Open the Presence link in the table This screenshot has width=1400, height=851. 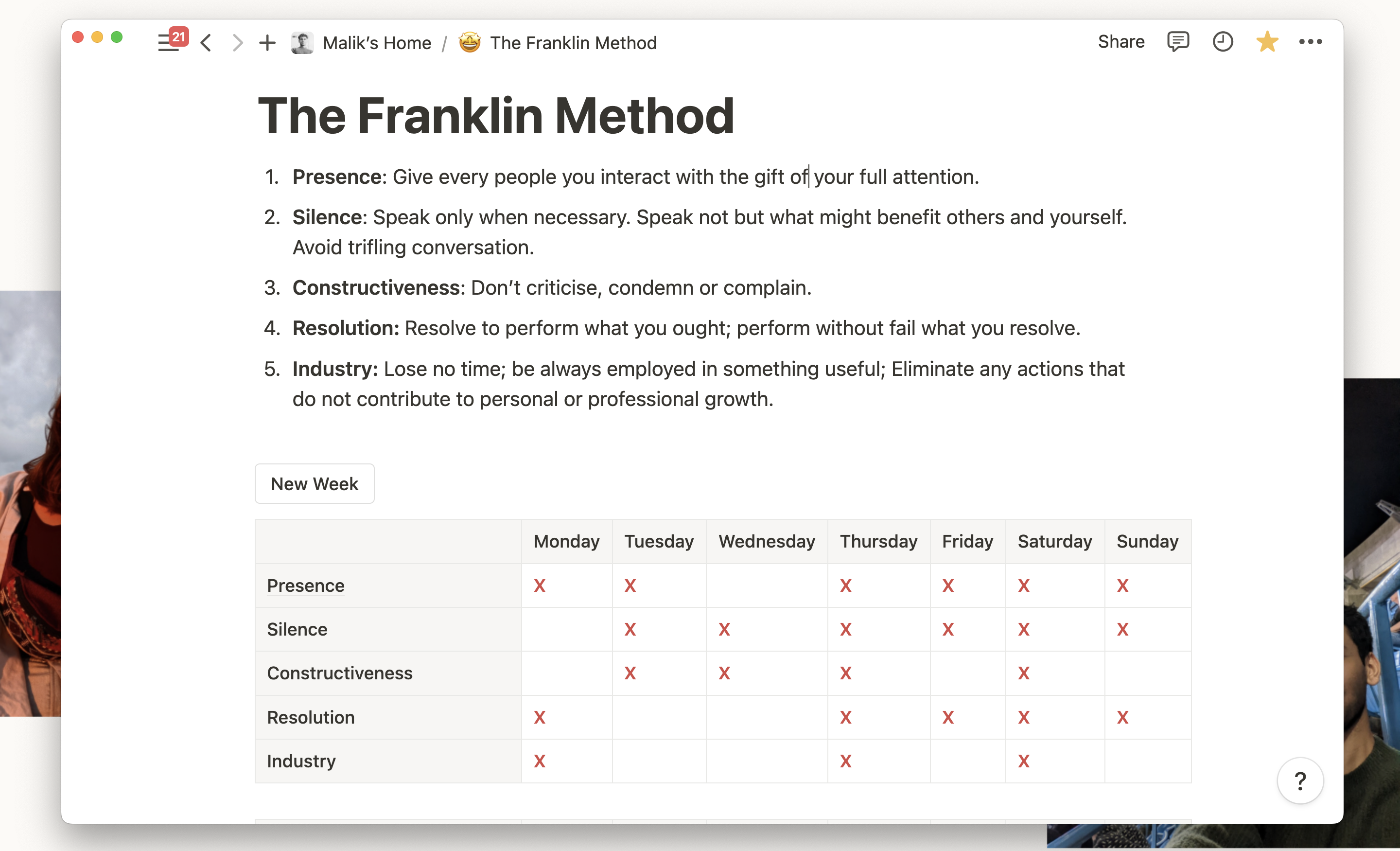[x=306, y=585]
